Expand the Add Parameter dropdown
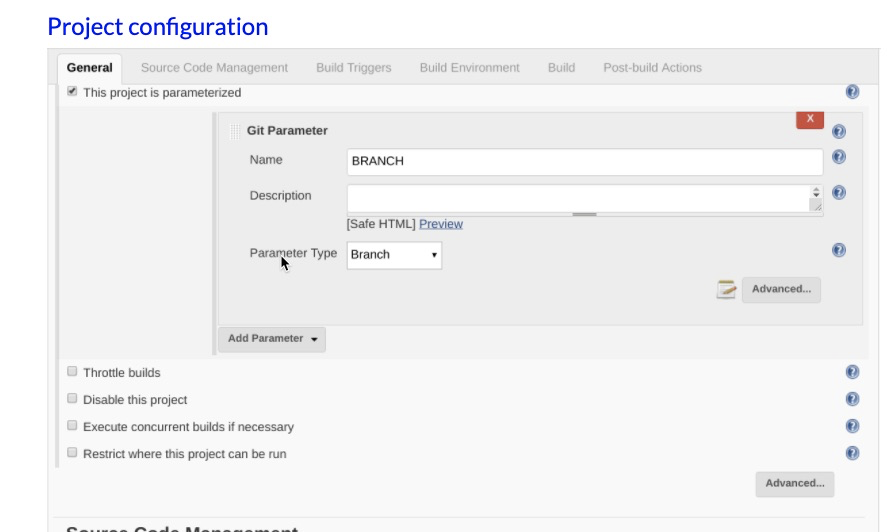This screenshot has width=887, height=532. pos(272,339)
